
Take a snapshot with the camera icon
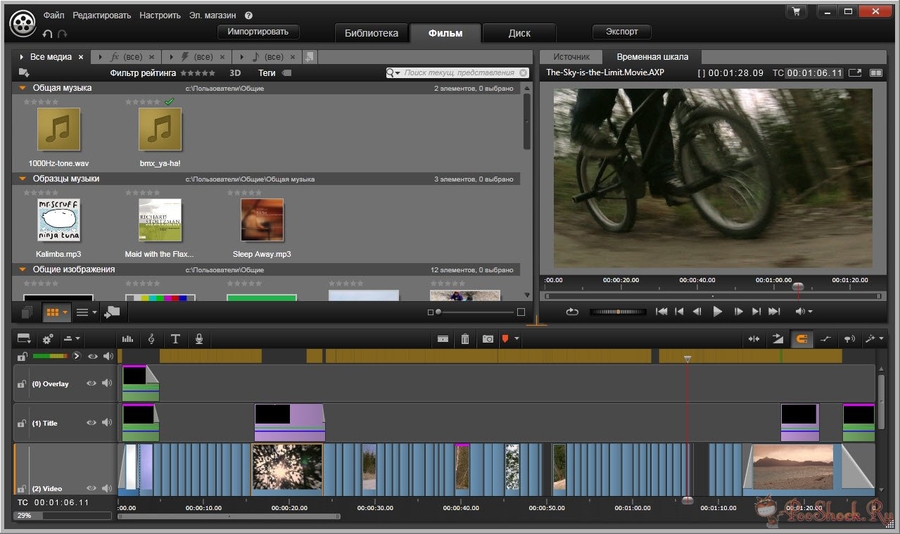[x=487, y=340]
